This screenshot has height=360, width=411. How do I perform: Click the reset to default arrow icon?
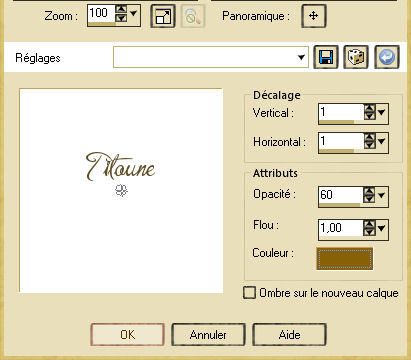point(387,57)
